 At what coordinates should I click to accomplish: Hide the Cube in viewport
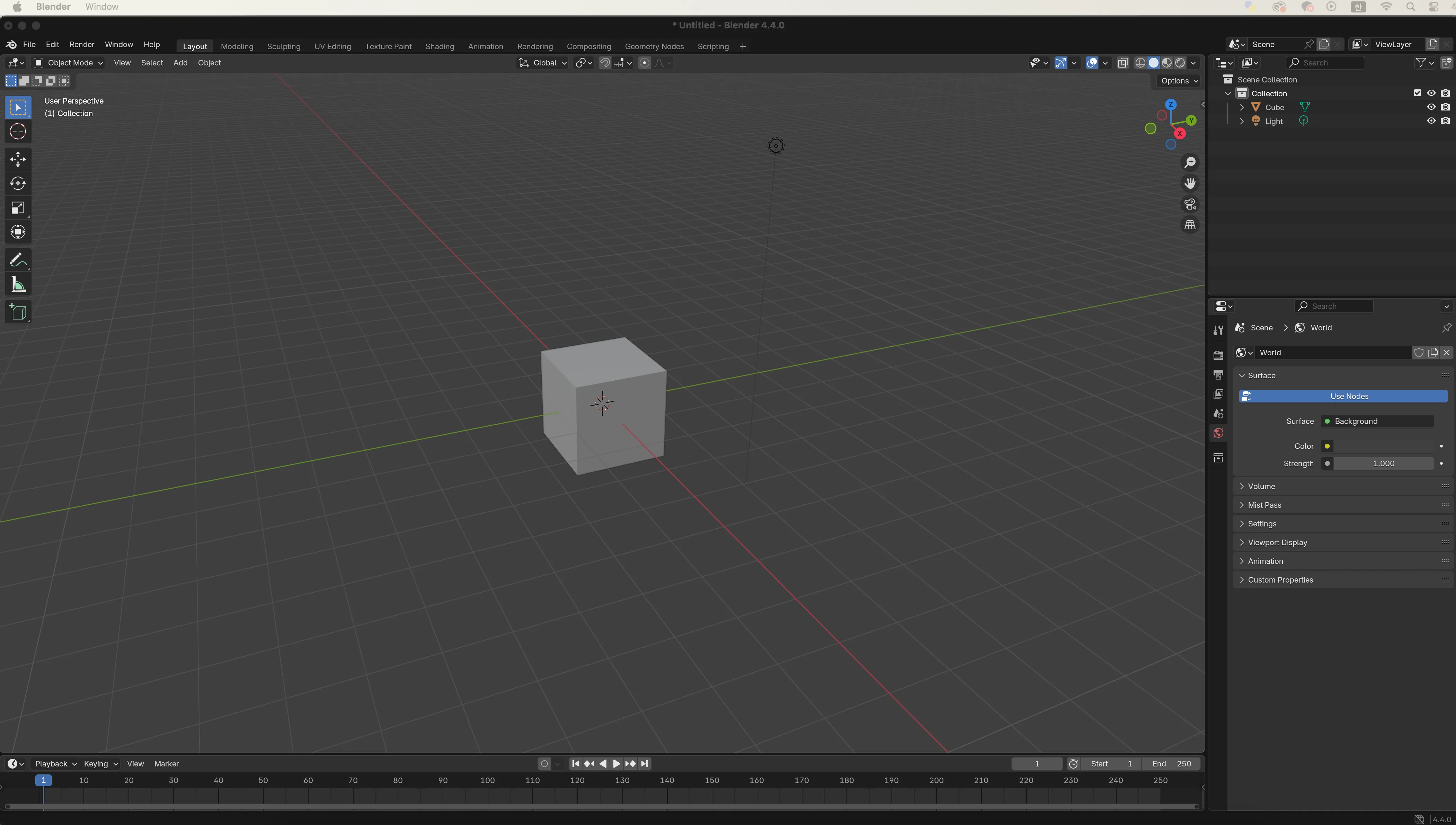click(1431, 107)
